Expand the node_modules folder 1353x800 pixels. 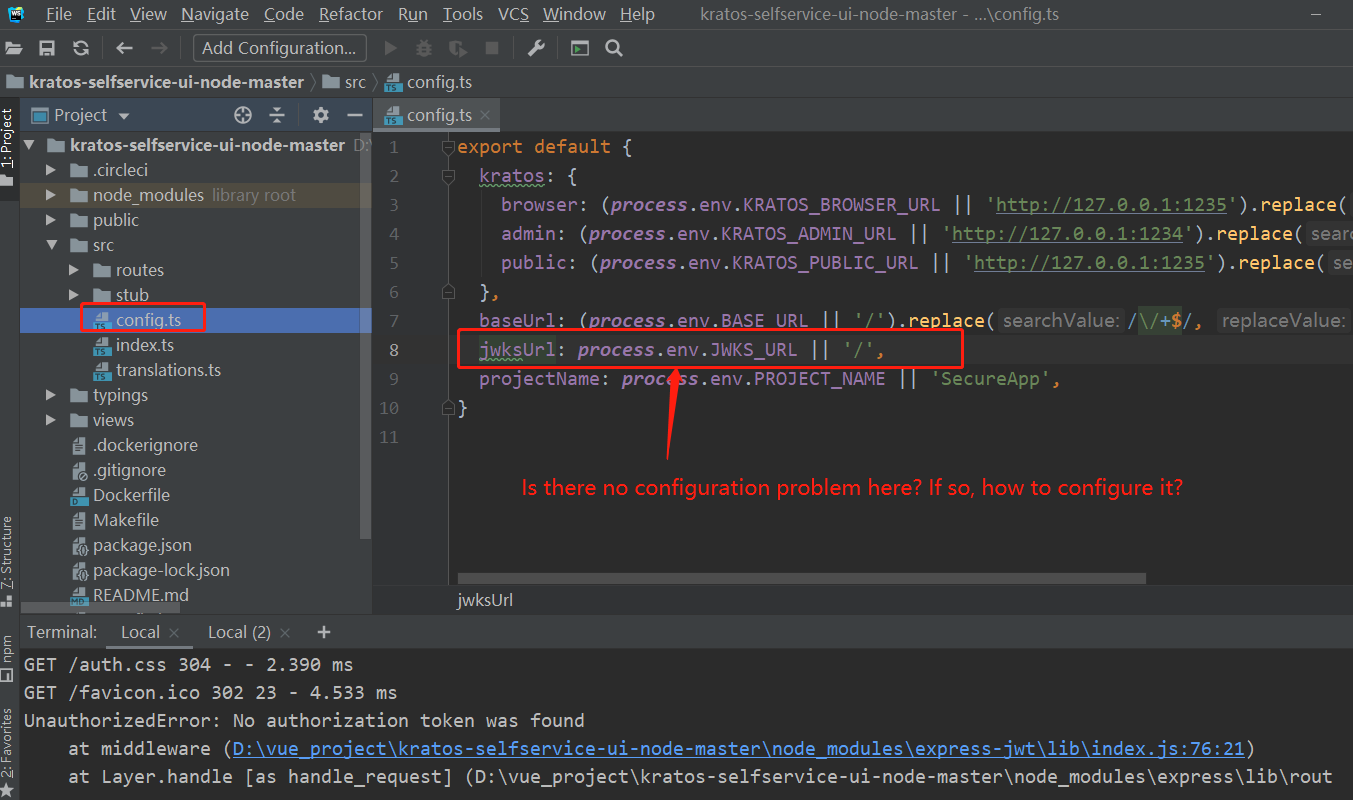click(x=50, y=194)
